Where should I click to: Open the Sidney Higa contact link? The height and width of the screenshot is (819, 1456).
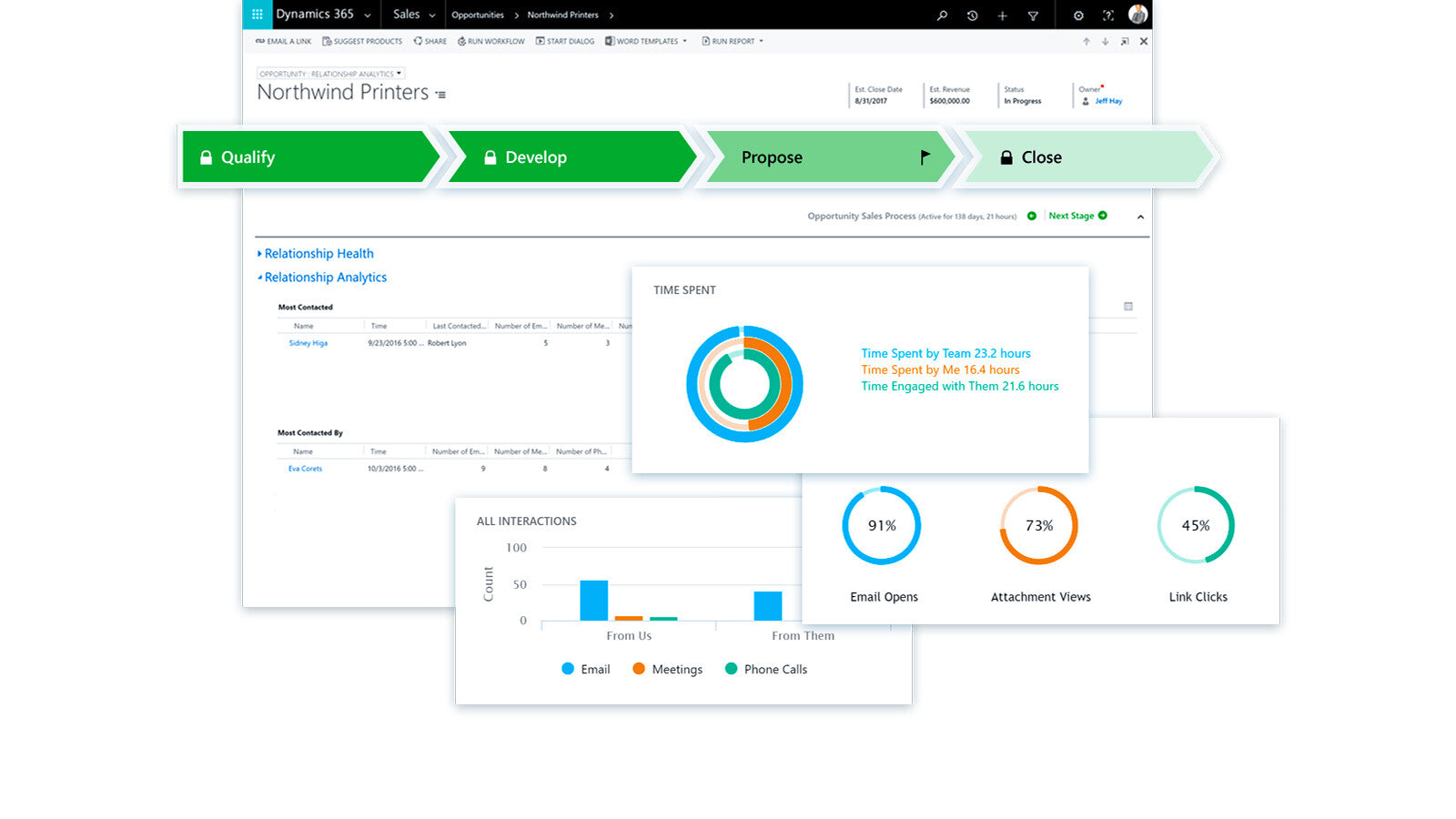tap(308, 343)
